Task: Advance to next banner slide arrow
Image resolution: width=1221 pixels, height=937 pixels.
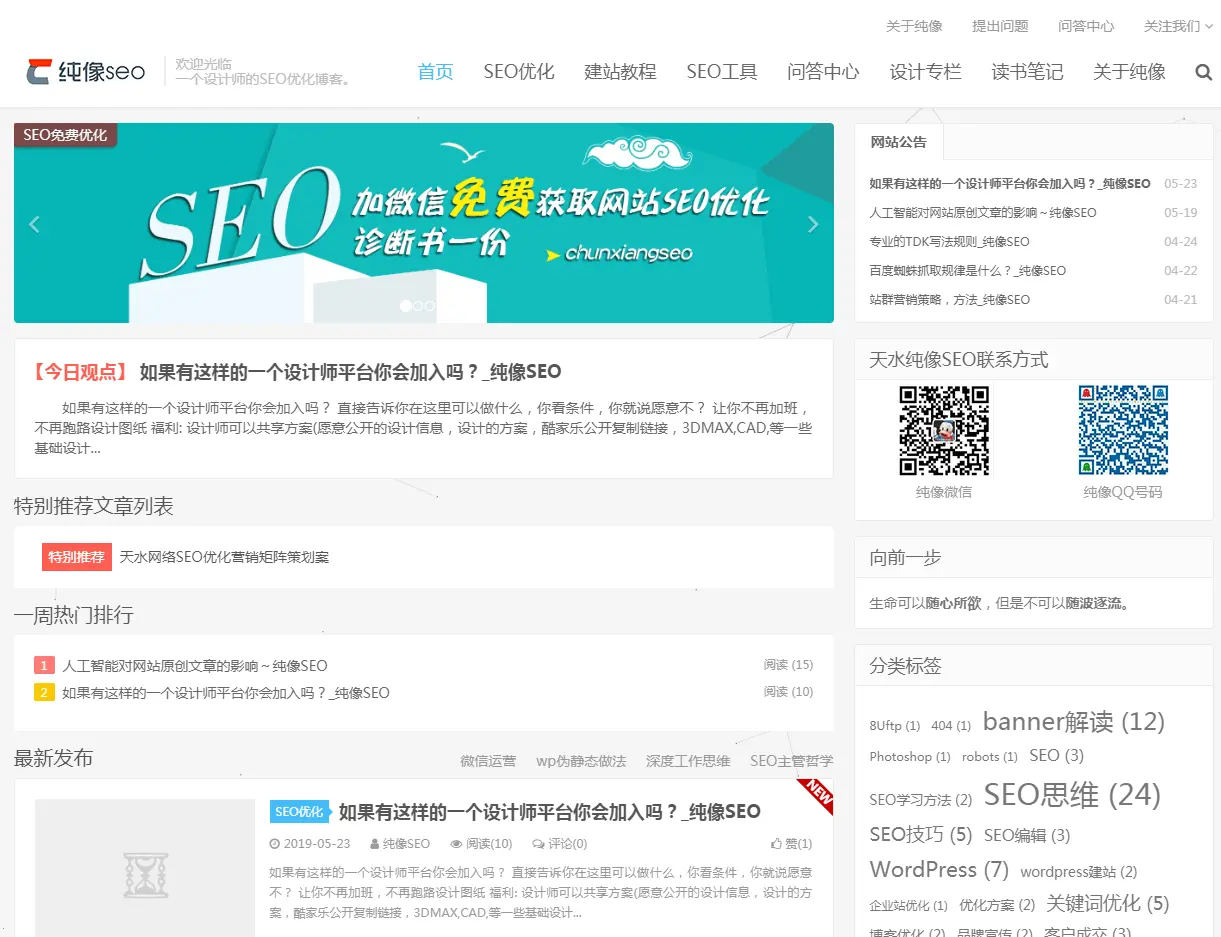Action: click(813, 224)
